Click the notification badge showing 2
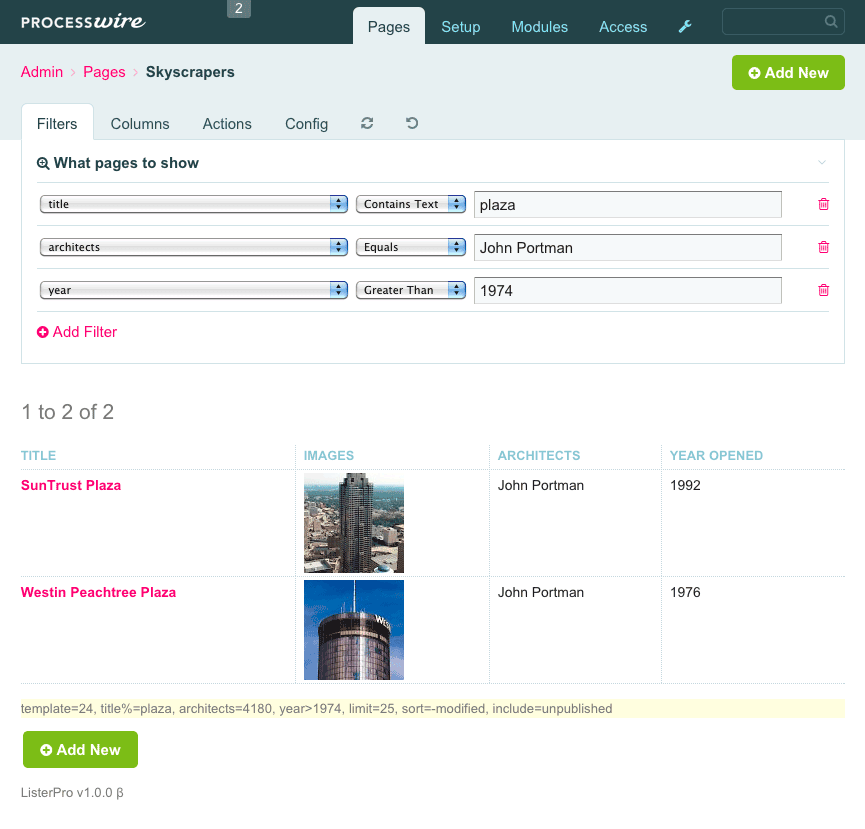865x829 pixels. pyautogui.click(x=239, y=8)
